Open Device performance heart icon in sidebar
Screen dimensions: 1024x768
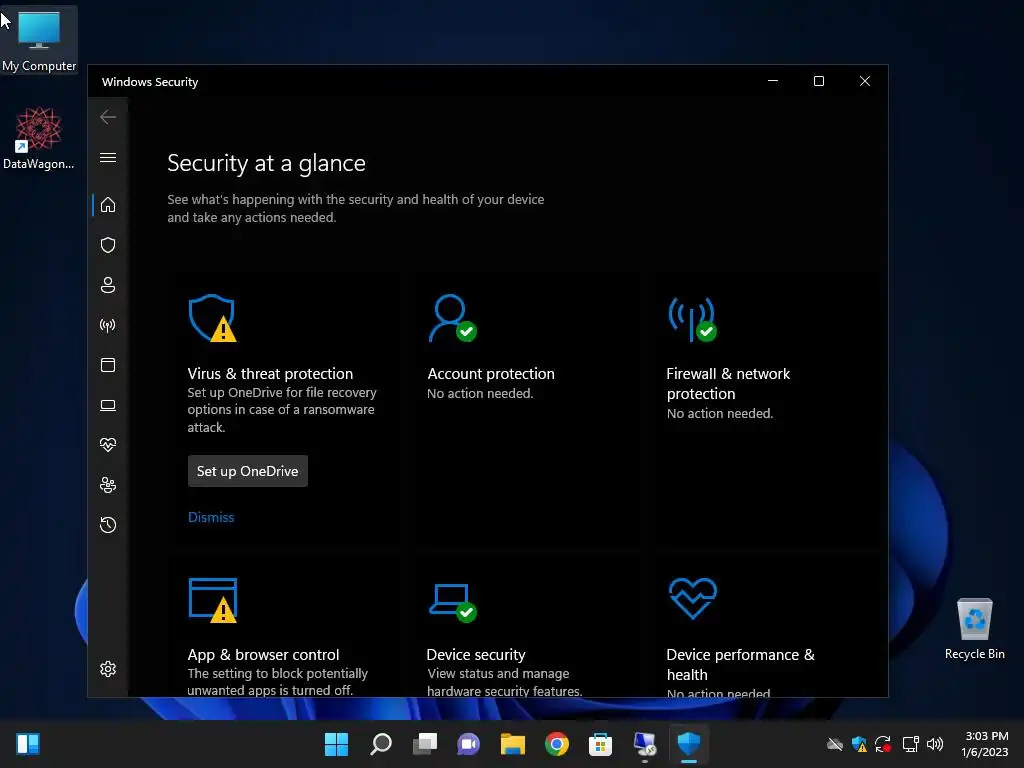[x=108, y=445]
